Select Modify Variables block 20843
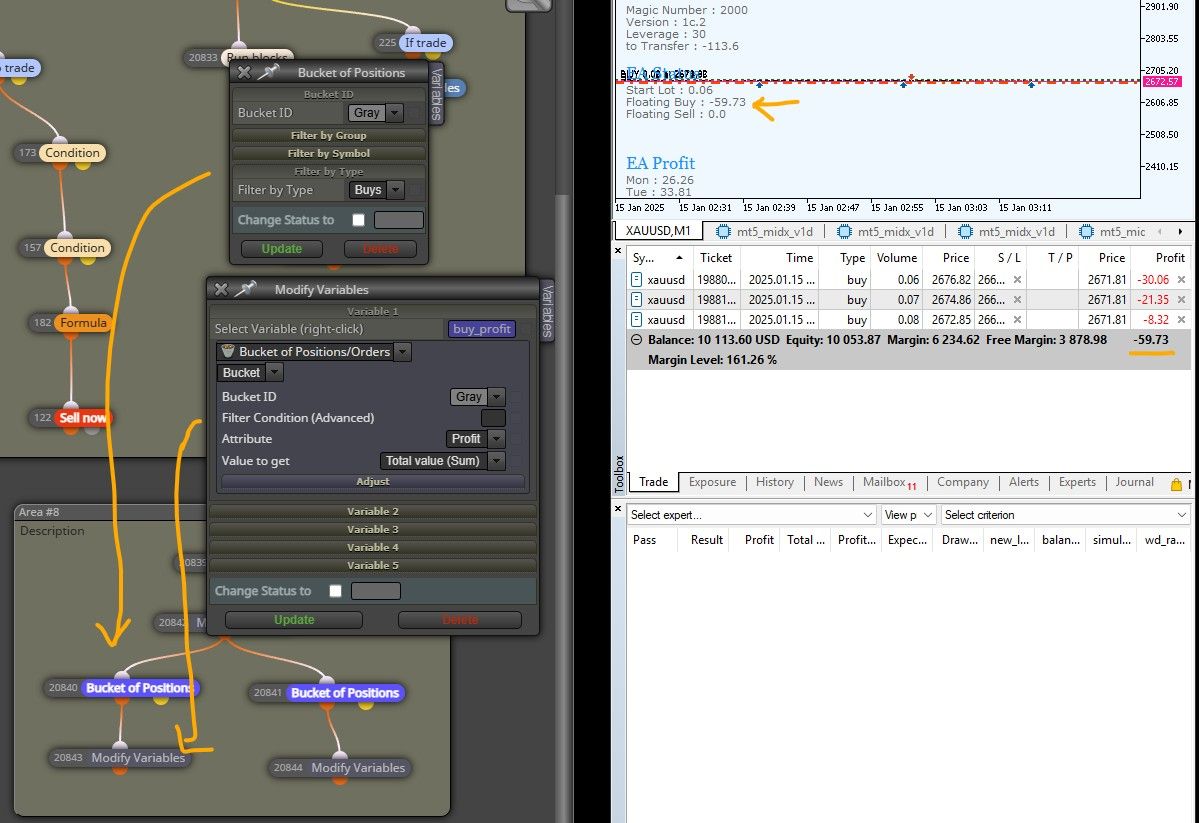The image size is (1199, 823). point(138,758)
